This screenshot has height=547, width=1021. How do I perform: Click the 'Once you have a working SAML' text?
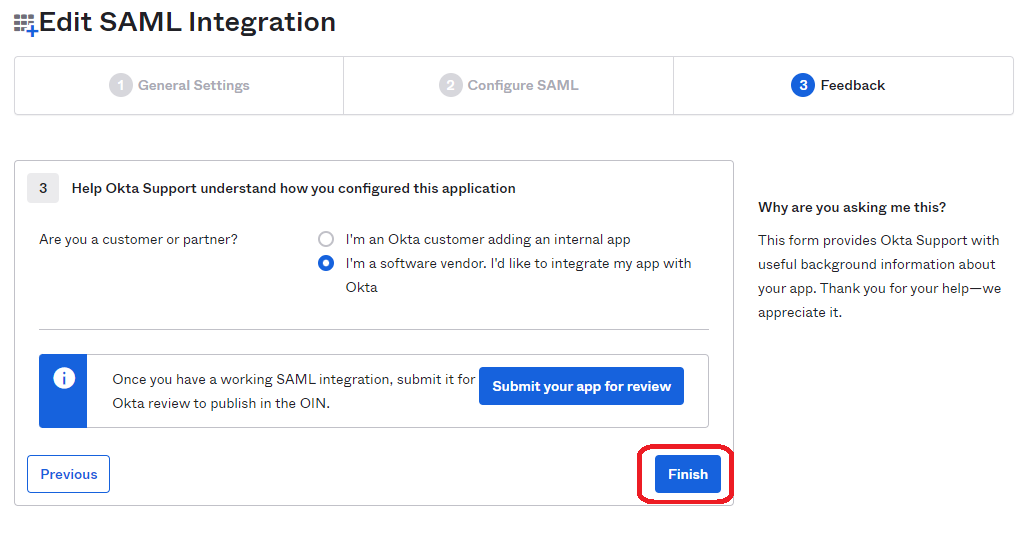pos(294,391)
